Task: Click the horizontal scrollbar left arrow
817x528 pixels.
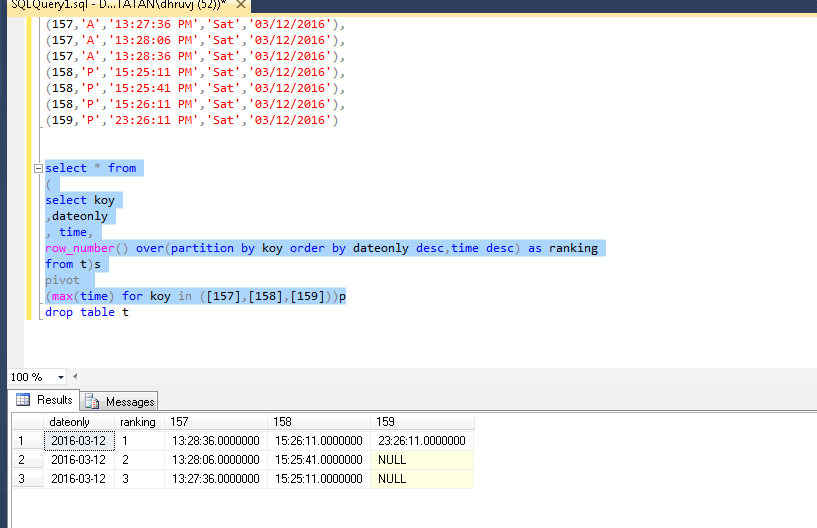Action: (x=75, y=376)
